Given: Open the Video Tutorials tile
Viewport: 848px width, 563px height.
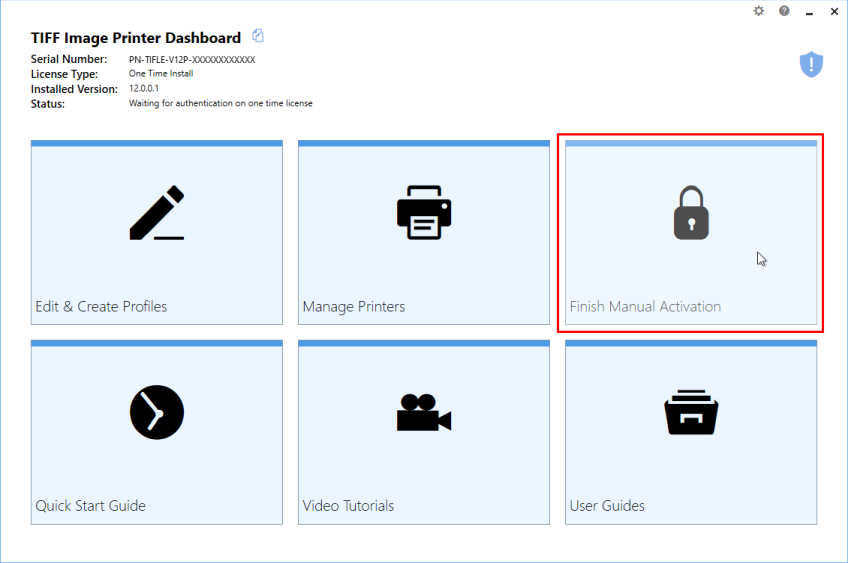Looking at the screenshot, I should pyautogui.click(x=423, y=432).
